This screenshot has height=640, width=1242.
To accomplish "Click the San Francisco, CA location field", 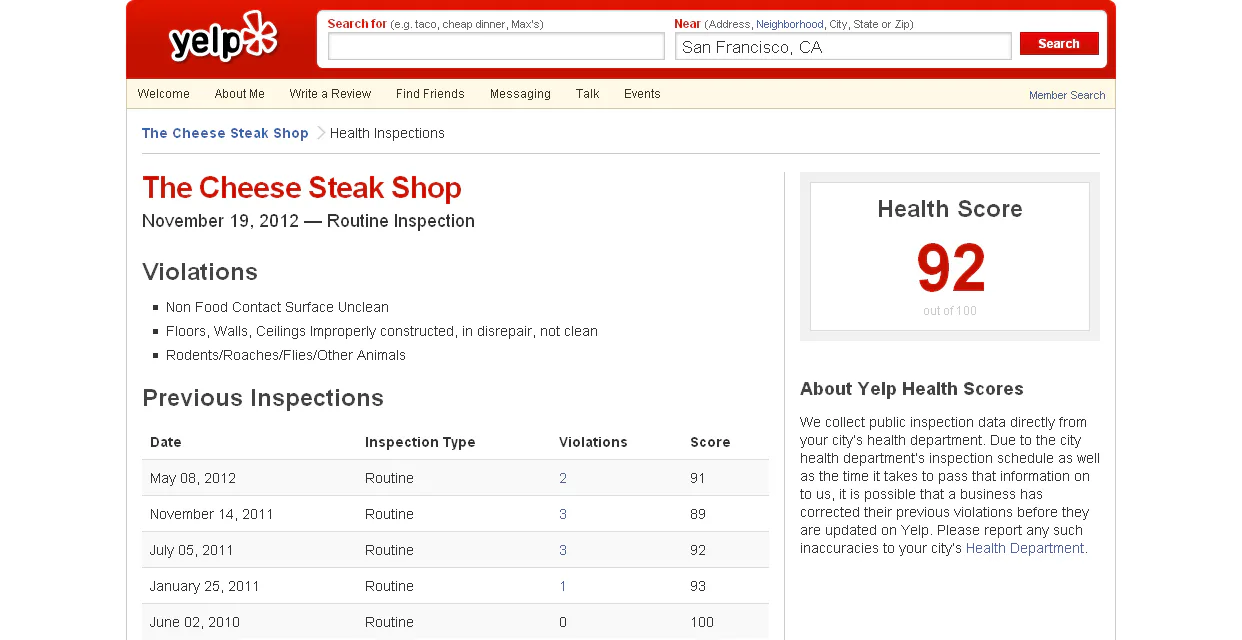I will 842,46.
